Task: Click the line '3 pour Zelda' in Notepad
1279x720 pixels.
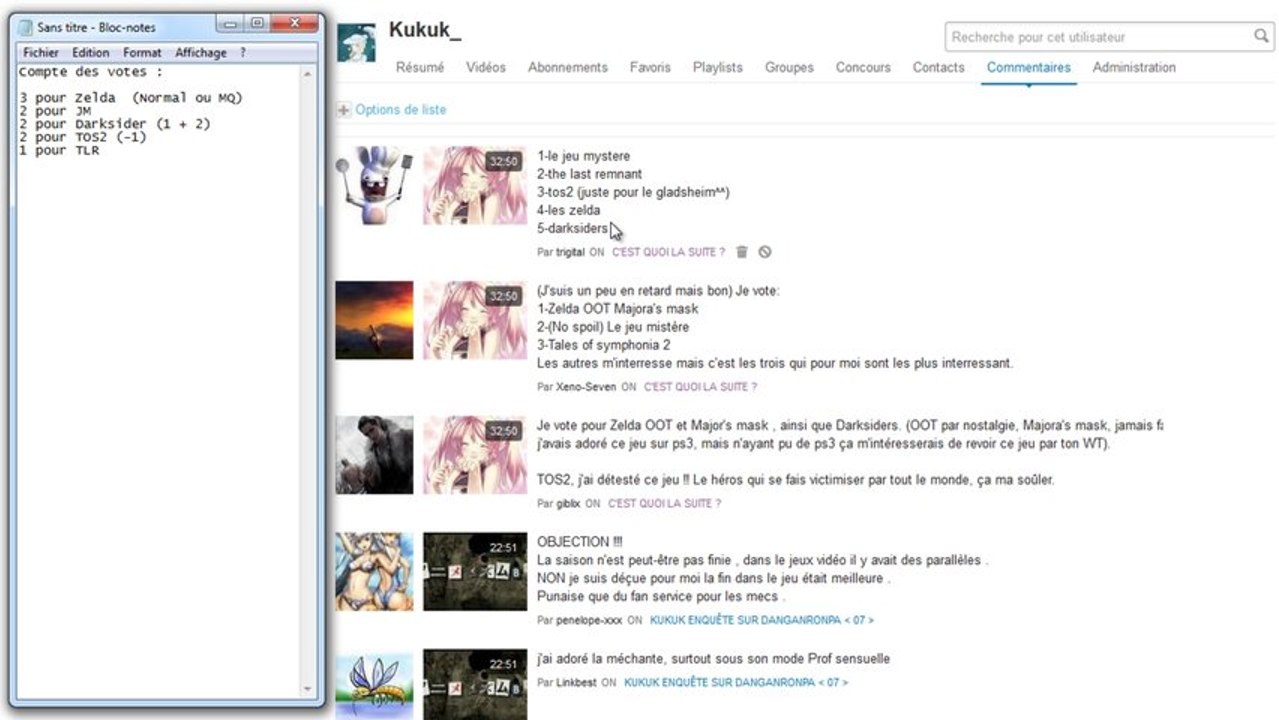Action: coord(131,98)
